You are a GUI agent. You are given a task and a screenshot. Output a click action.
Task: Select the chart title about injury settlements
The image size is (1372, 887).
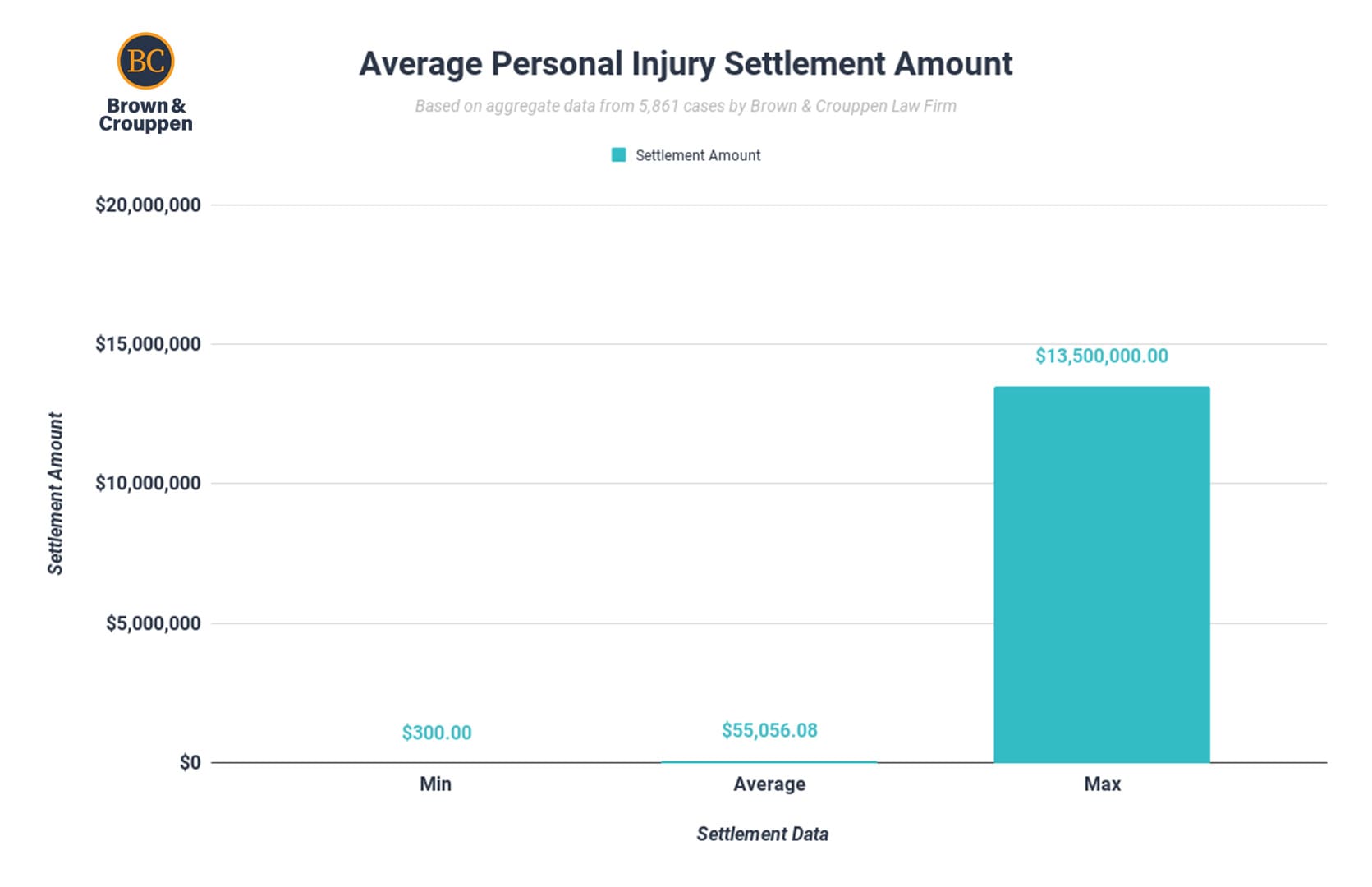(x=686, y=64)
